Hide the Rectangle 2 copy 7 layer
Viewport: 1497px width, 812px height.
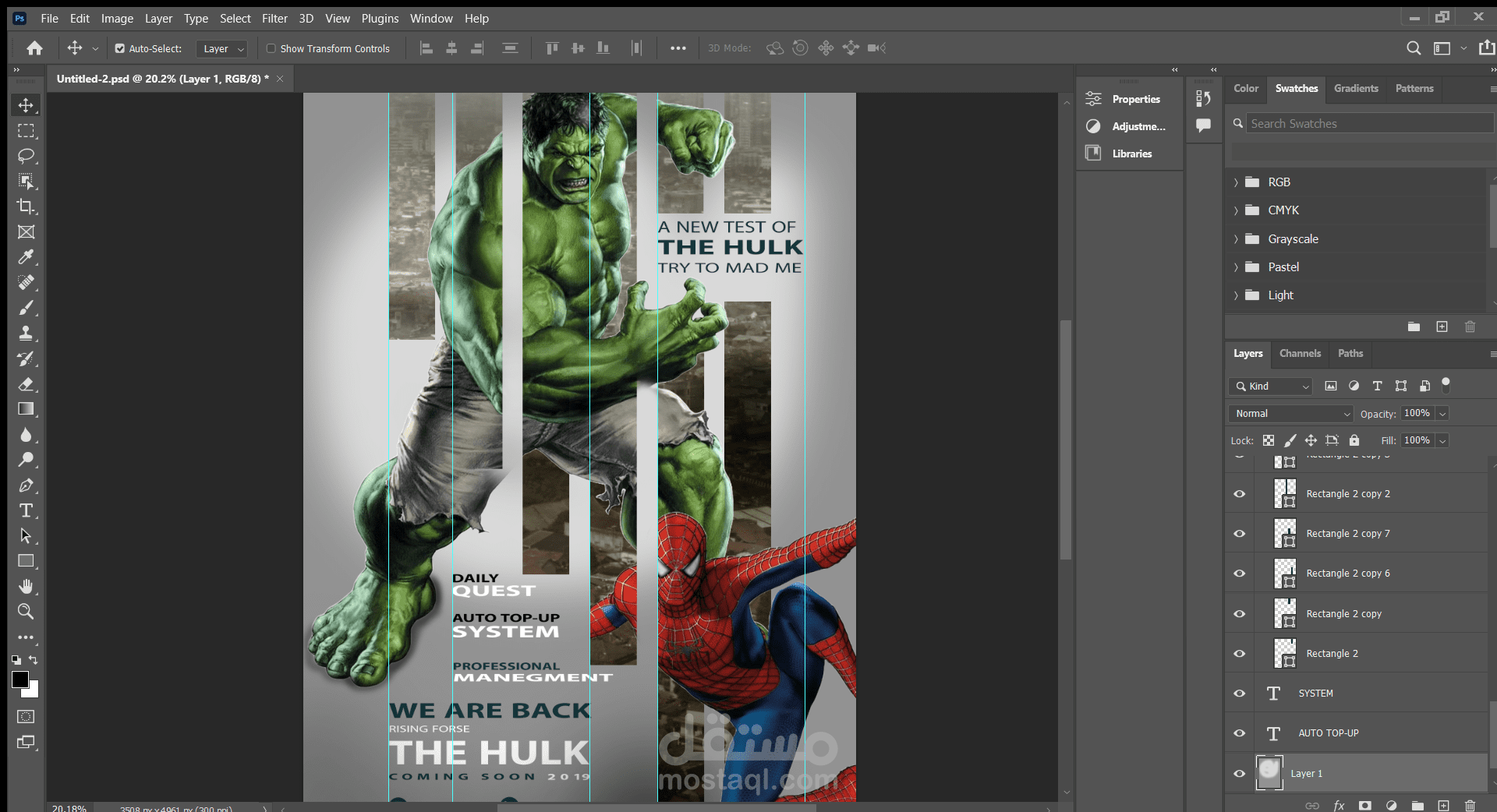click(1240, 534)
